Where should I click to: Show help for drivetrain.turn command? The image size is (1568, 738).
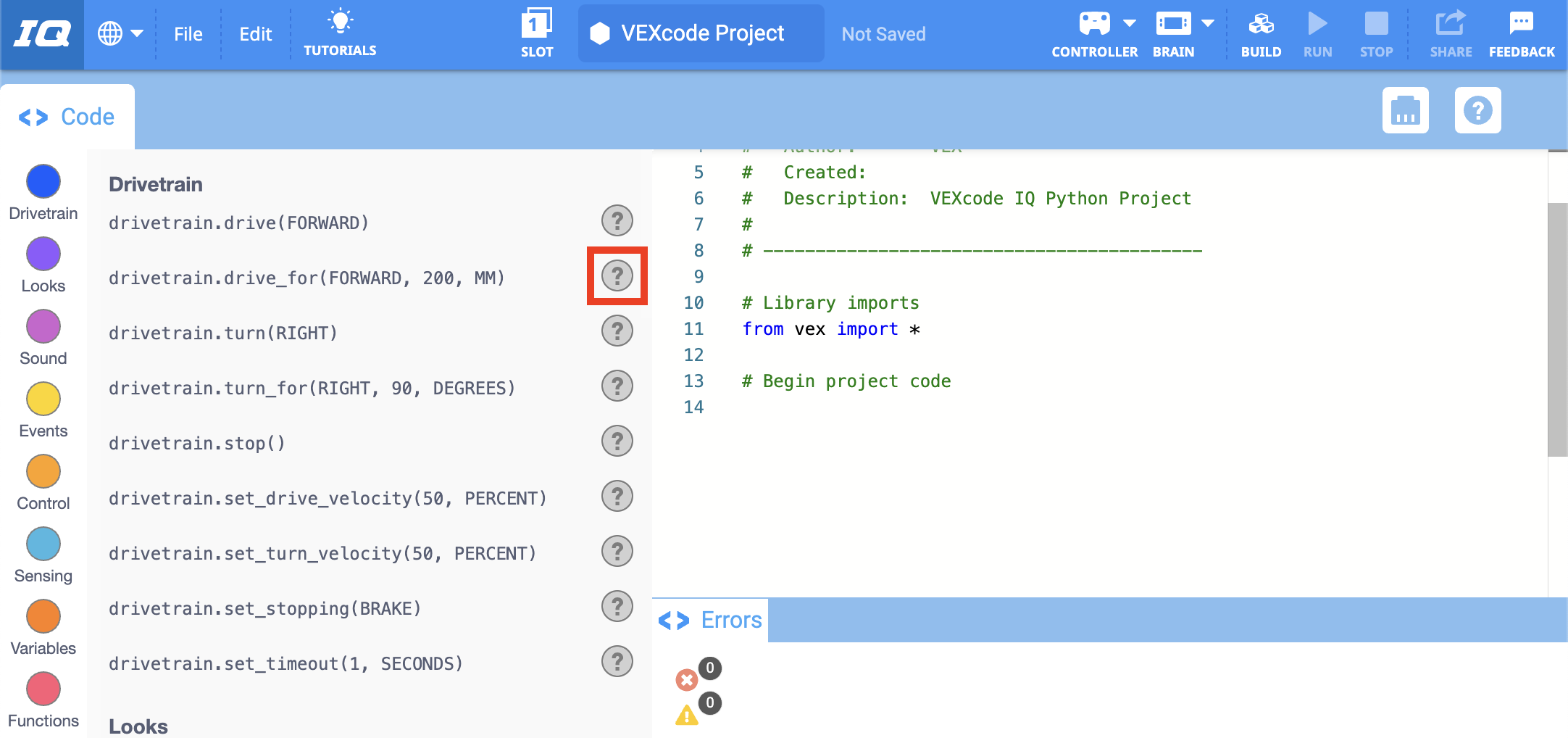(617, 331)
